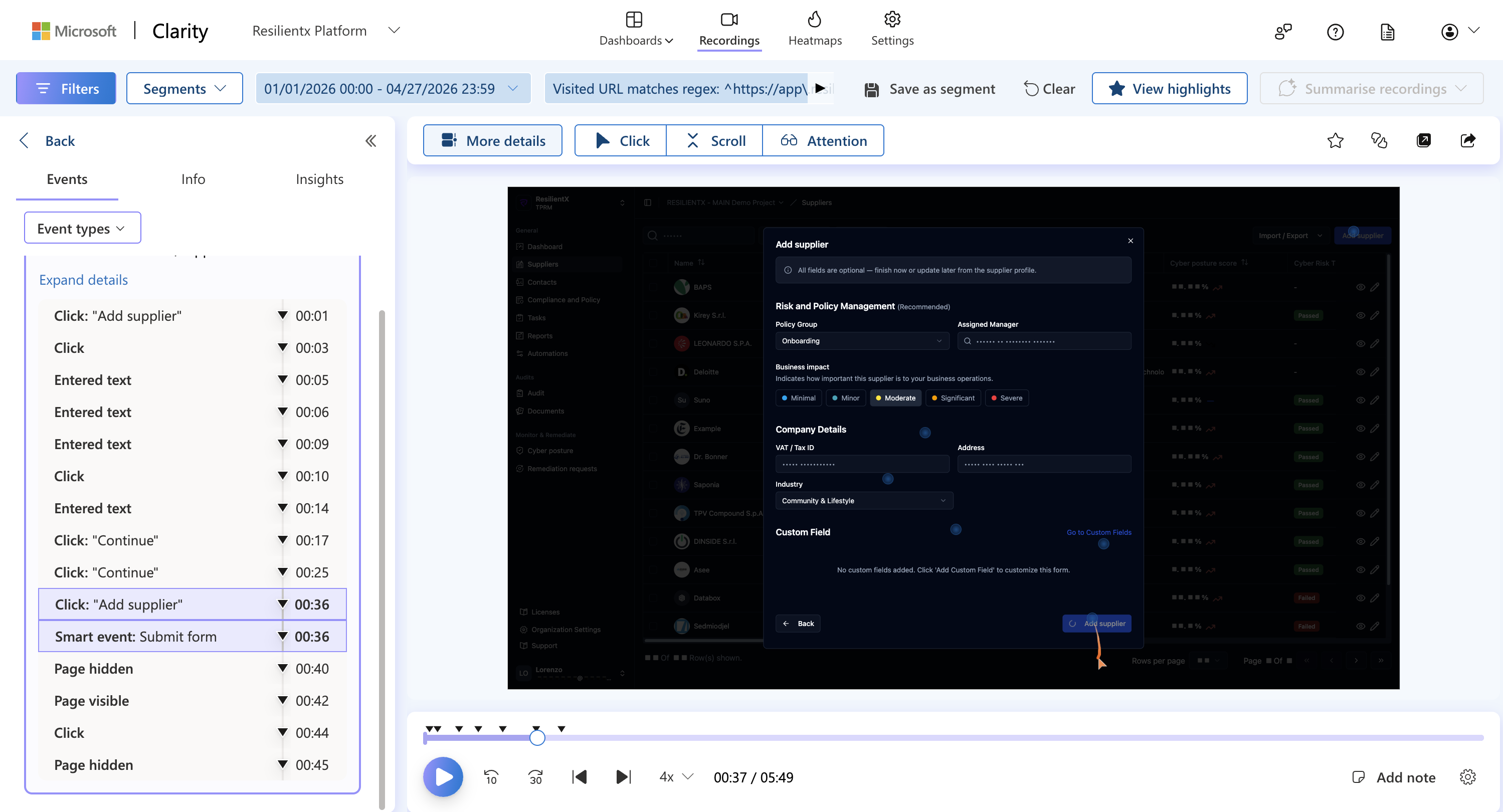The image size is (1503, 812).
Task: Click Save as segment
Action: pos(930,89)
